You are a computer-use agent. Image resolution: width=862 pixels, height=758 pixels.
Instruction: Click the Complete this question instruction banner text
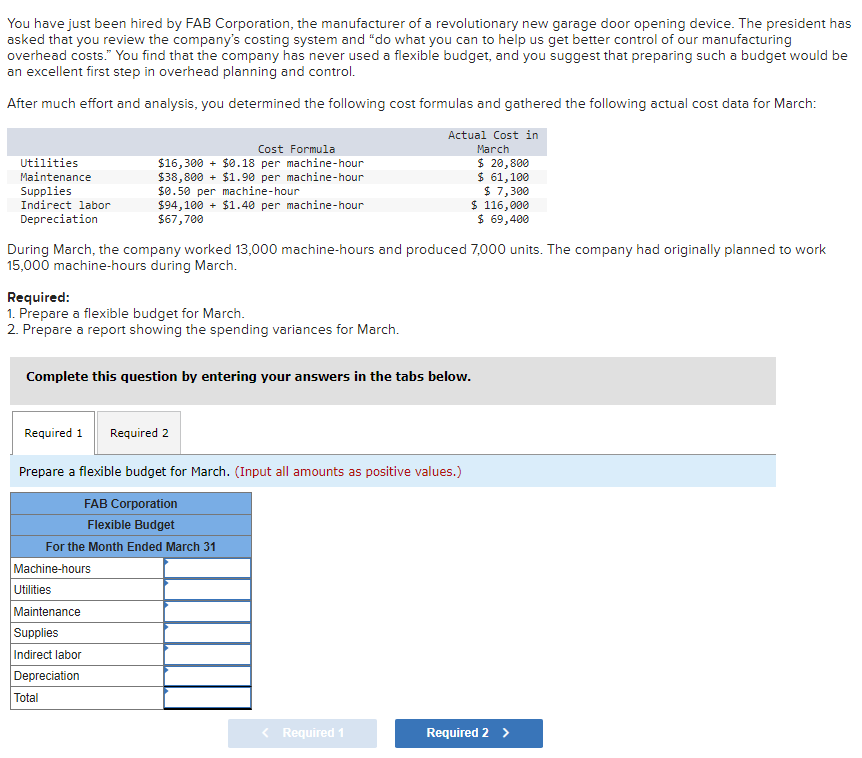tap(248, 377)
